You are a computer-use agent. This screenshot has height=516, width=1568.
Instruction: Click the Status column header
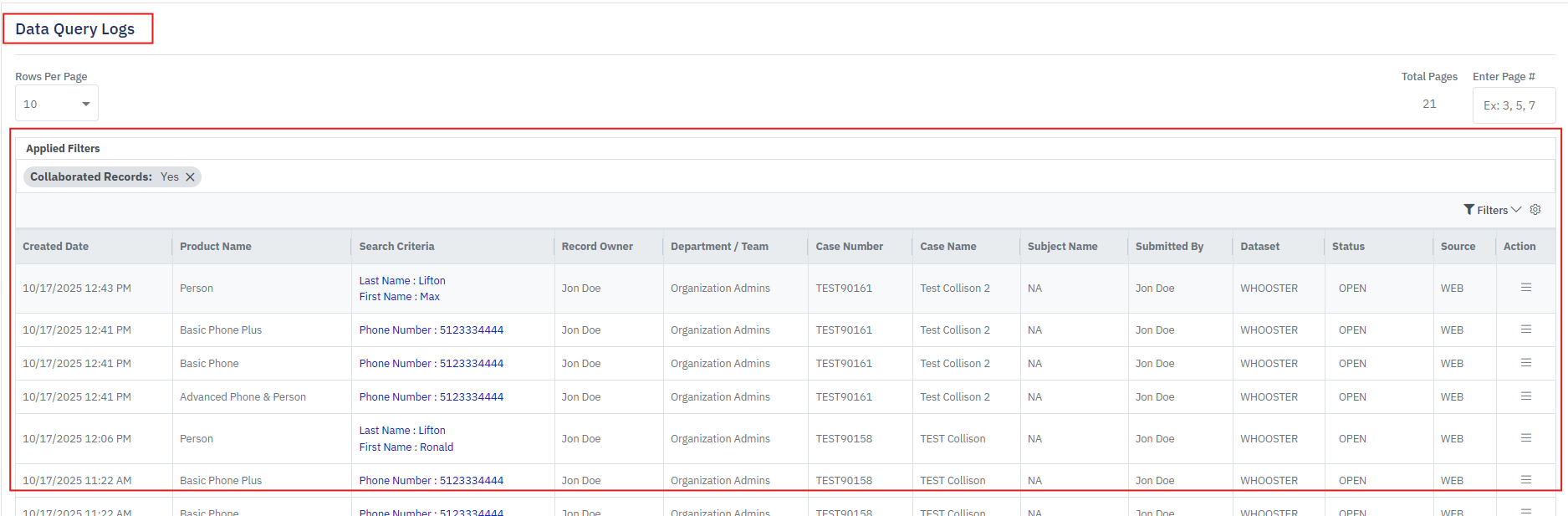(1348, 247)
